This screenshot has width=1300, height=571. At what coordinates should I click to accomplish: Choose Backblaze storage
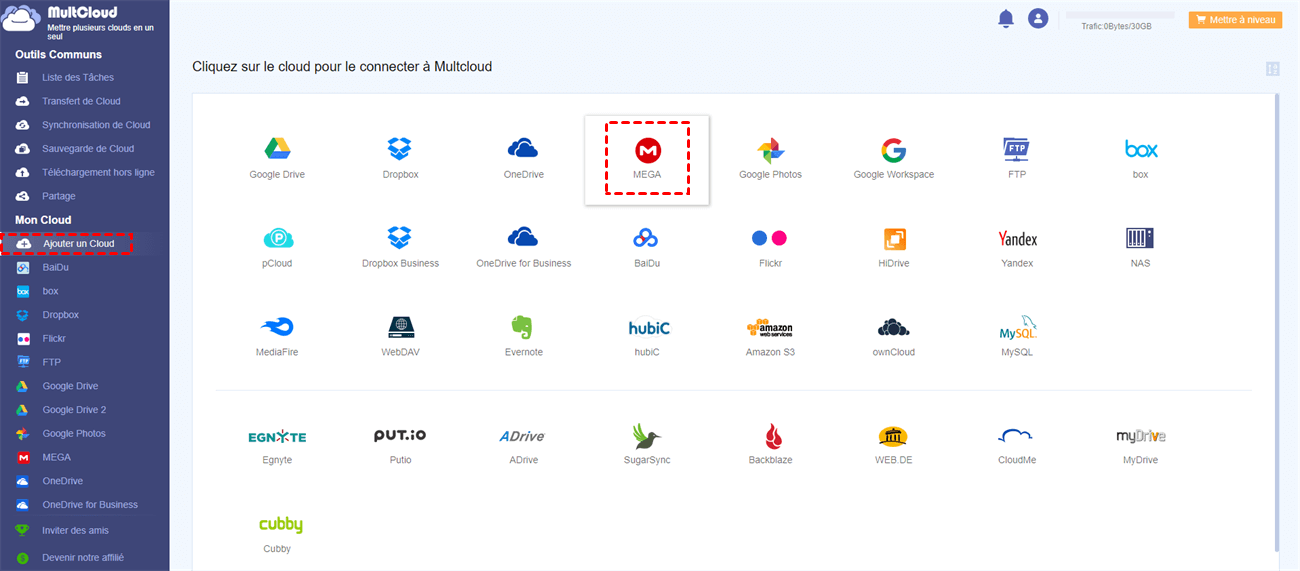pos(771,436)
